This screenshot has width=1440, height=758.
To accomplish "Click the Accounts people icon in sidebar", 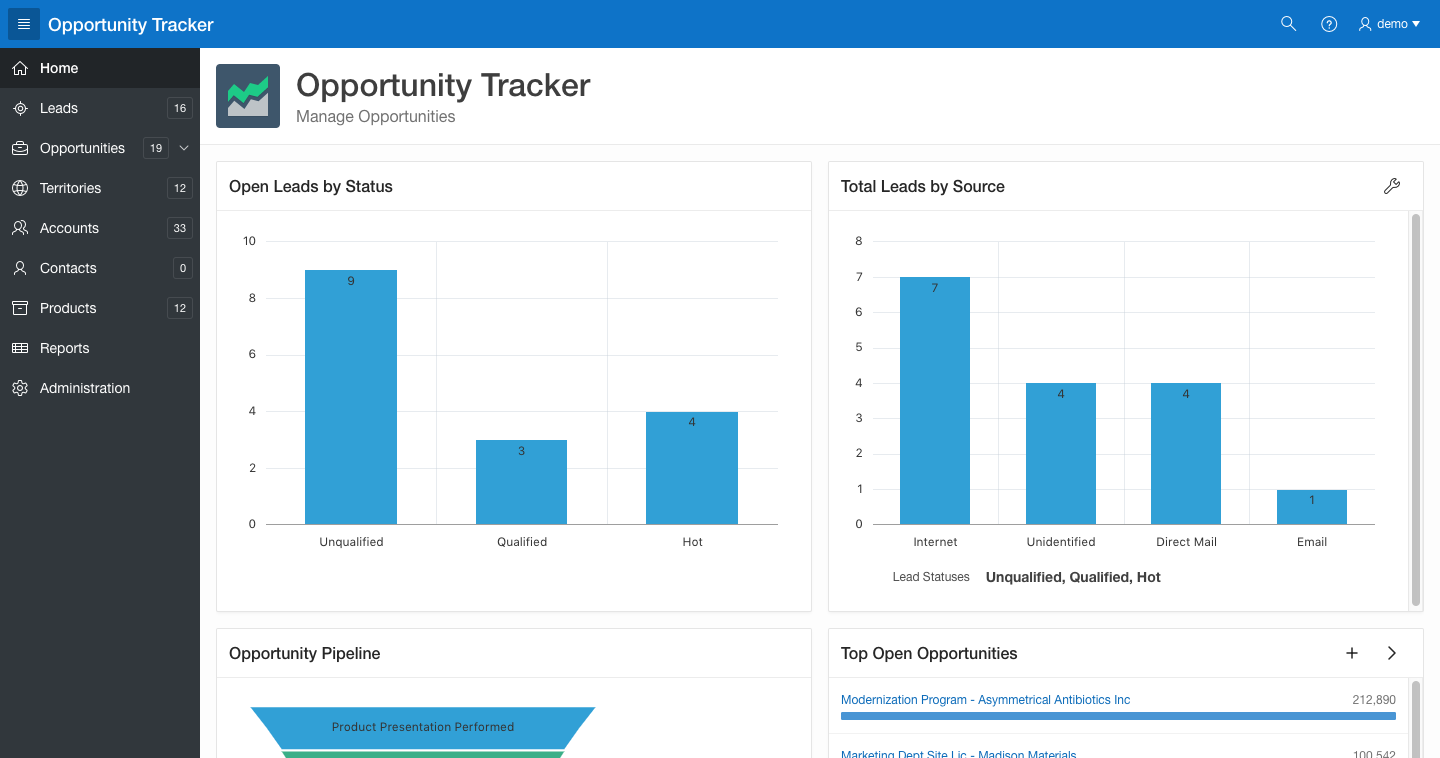I will coord(20,228).
